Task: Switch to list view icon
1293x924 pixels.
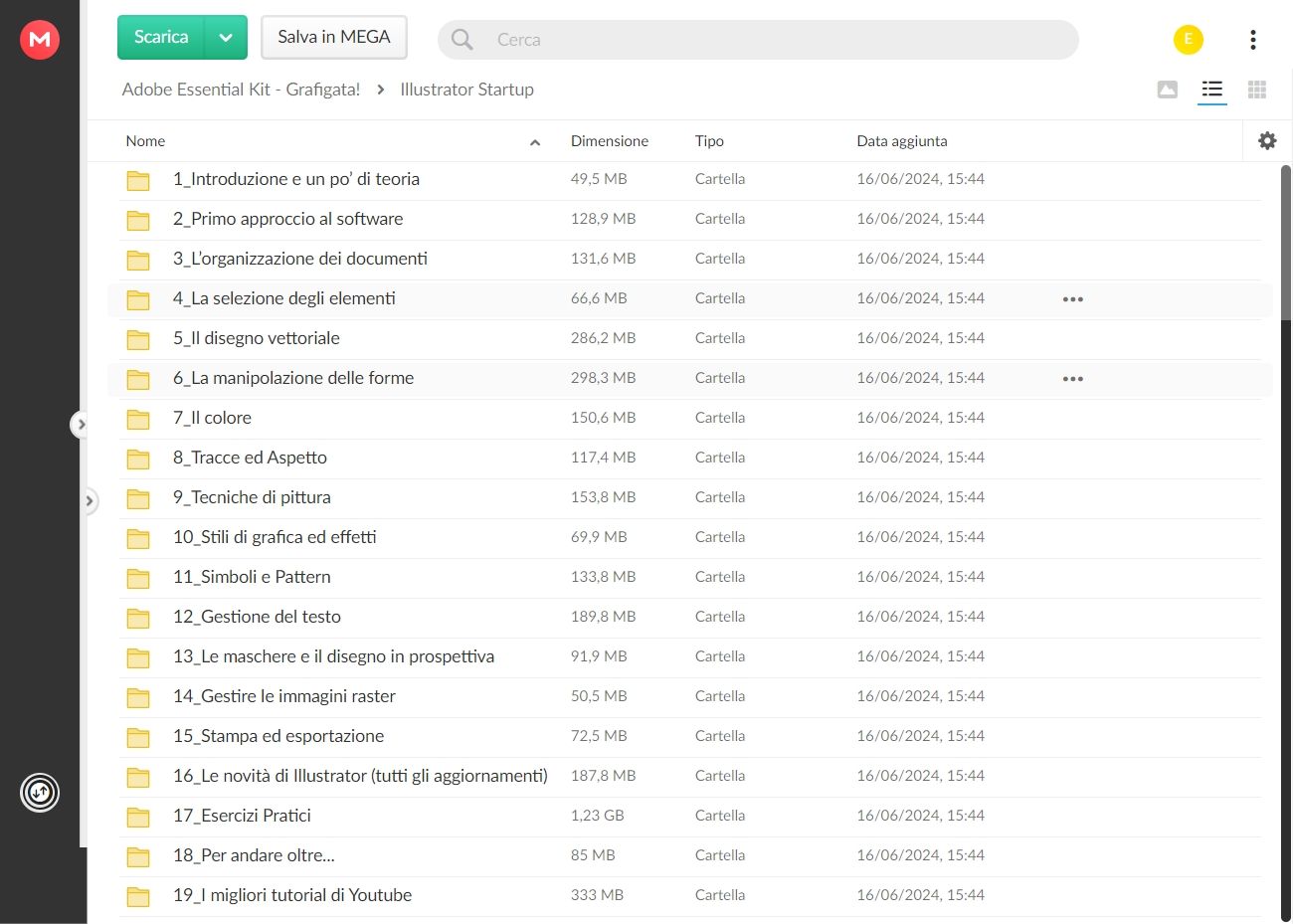Action: [1211, 90]
